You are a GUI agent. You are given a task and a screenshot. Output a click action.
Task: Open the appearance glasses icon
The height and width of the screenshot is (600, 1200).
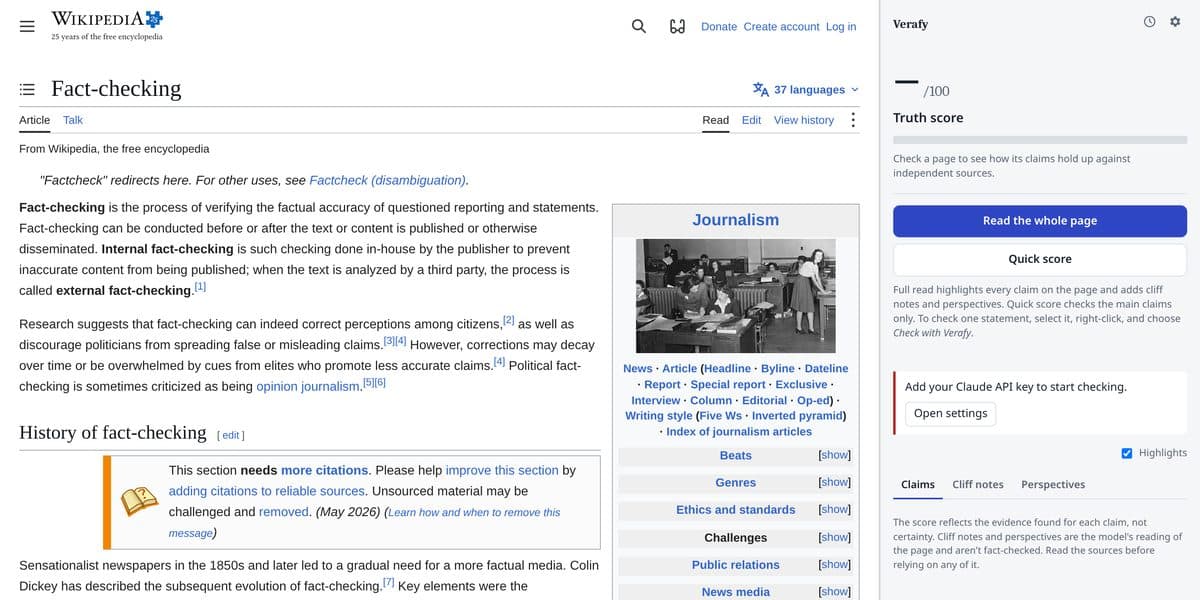[x=677, y=26]
